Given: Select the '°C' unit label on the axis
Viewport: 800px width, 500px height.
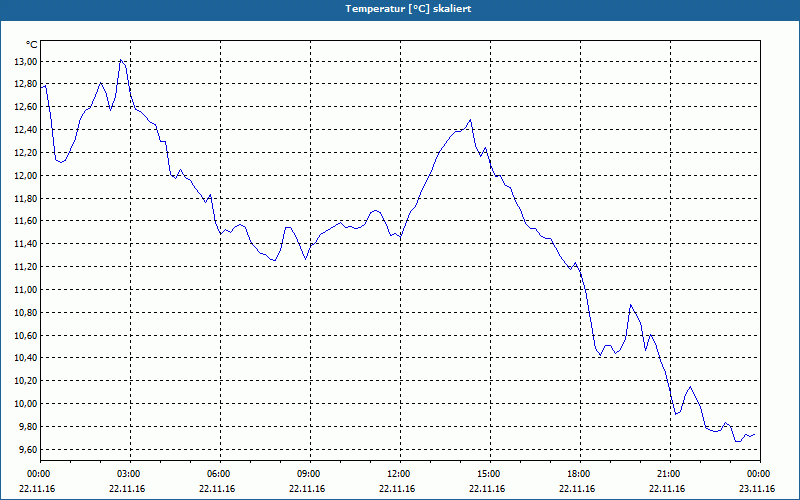Looking at the screenshot, I should click(x=31, y=45).
